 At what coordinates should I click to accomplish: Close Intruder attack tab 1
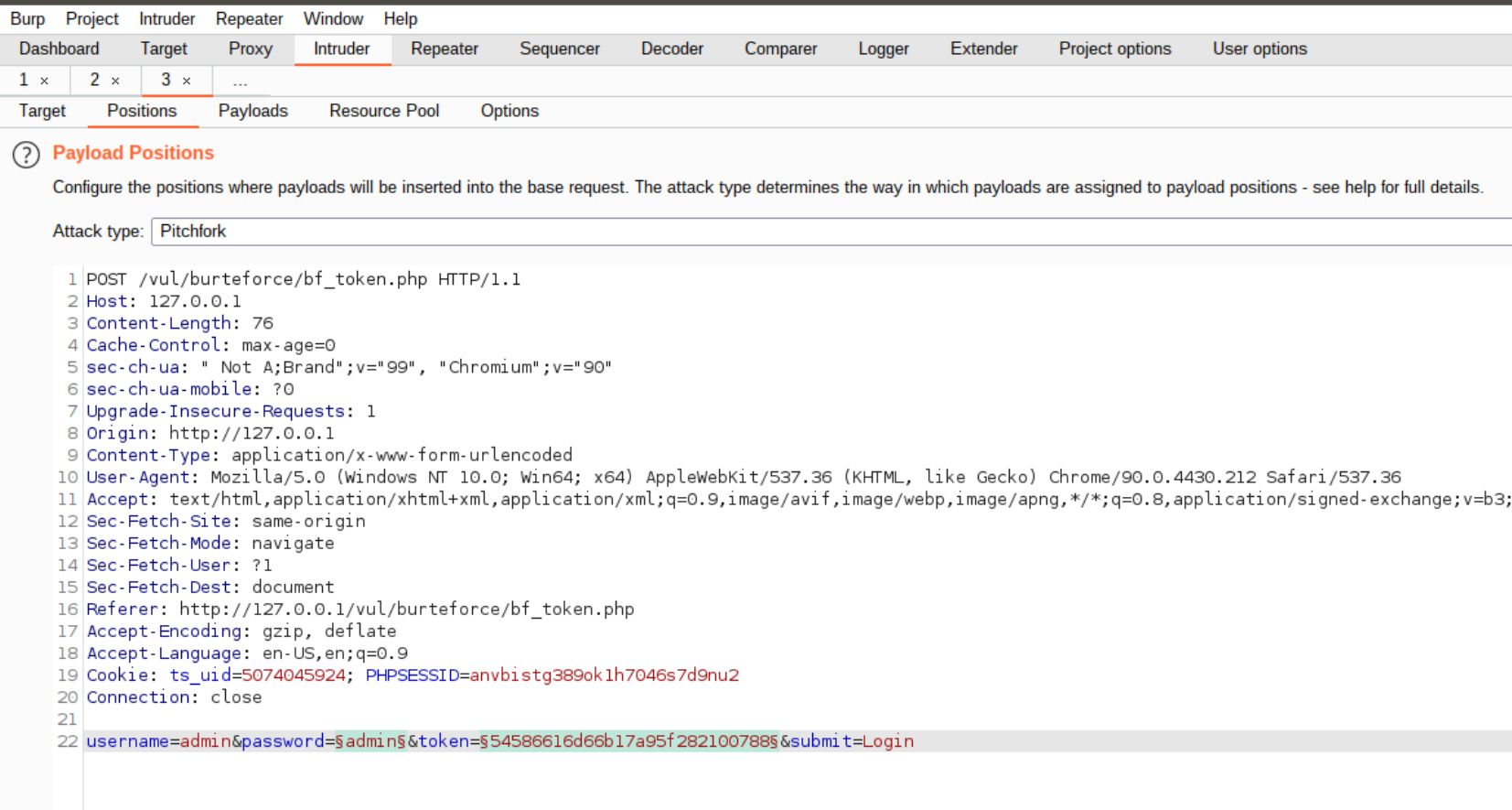pyautogui.click(x=44, y=81)
